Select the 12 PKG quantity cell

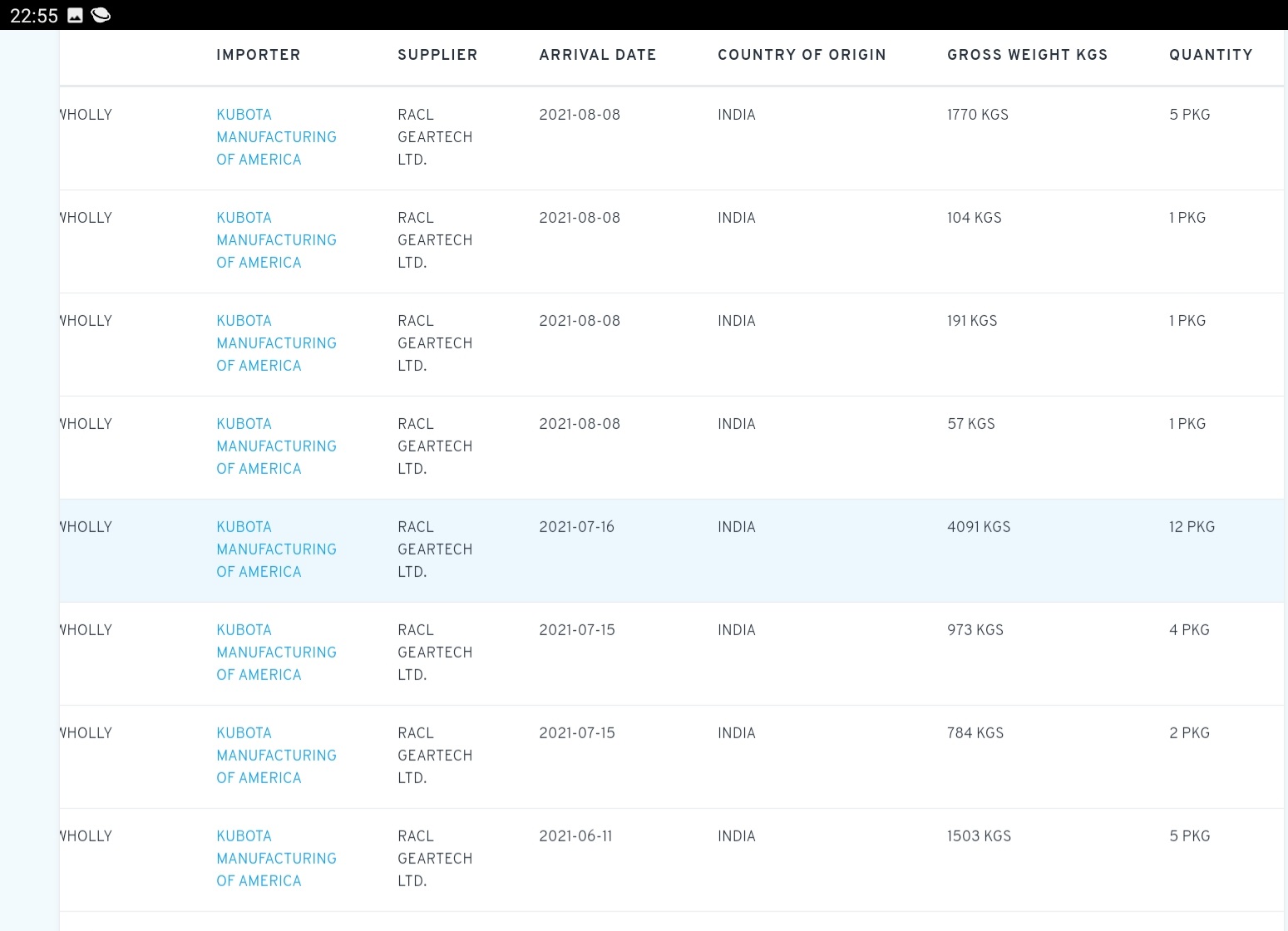tap(1192, 527)
